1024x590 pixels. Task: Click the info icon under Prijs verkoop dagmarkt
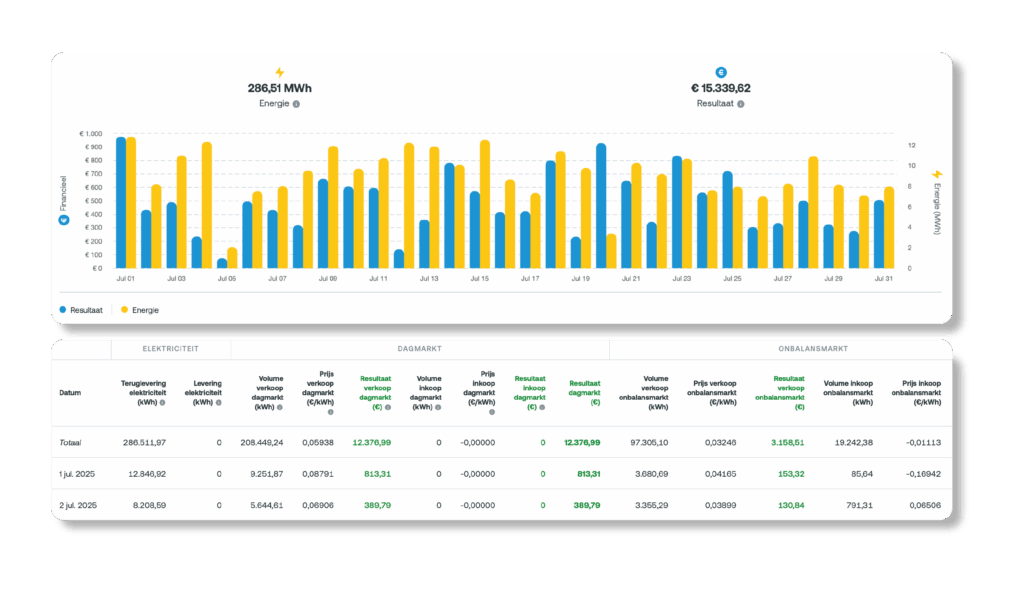click(330, 412)
